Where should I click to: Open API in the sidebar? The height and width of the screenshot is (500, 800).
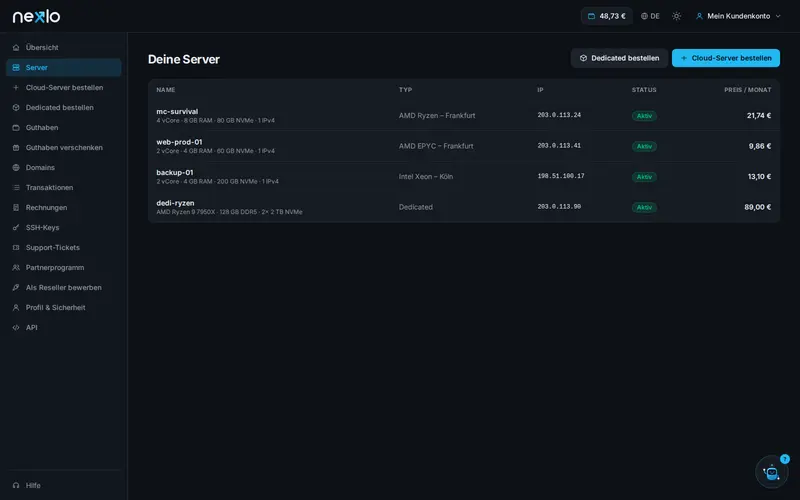(64, 328)
